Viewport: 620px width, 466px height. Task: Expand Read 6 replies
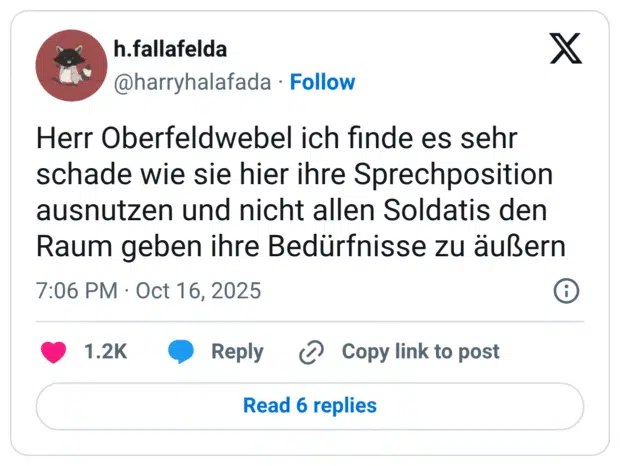coord(310,406)
